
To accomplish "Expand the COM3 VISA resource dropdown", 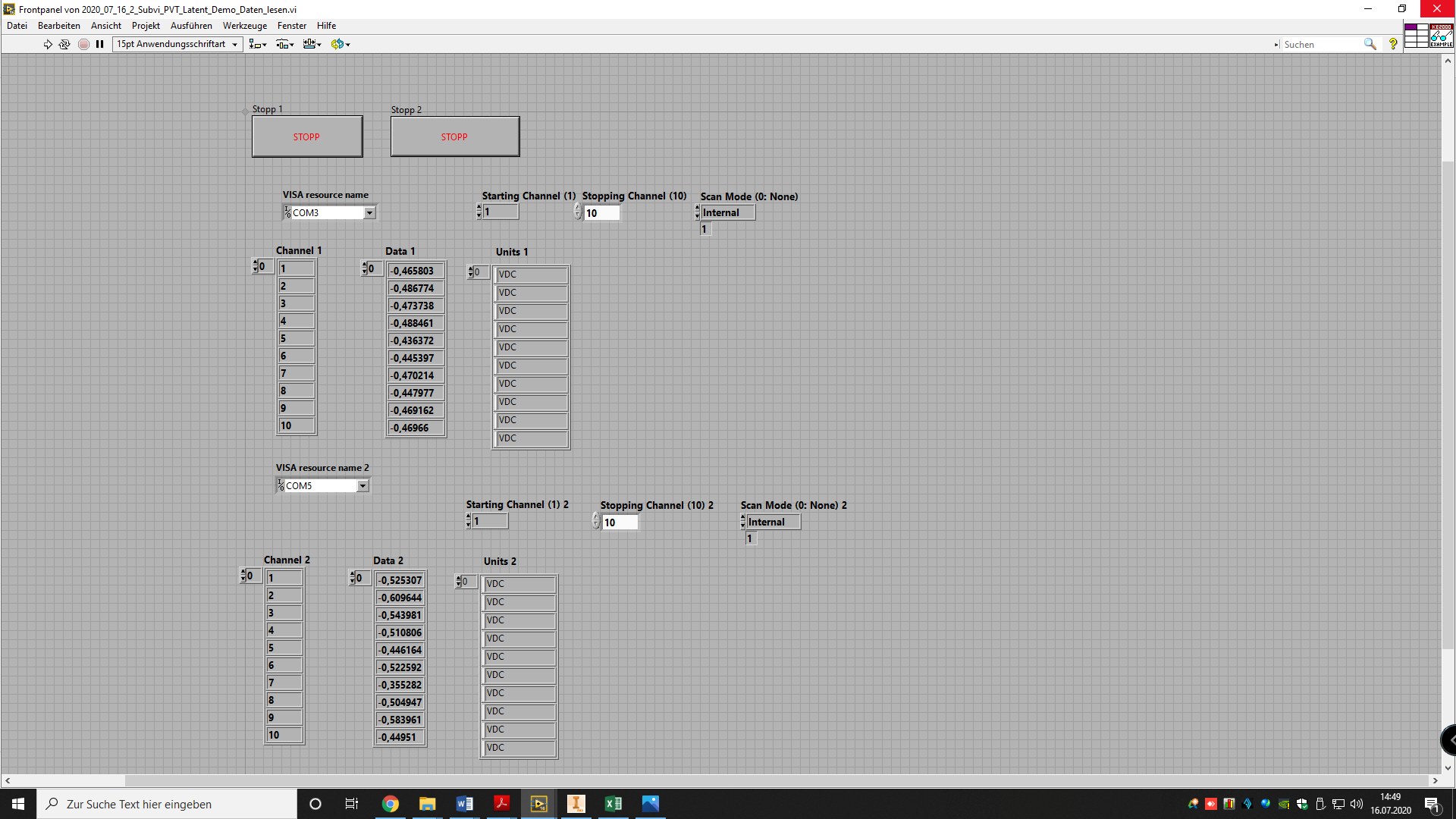I will (369, 213).
